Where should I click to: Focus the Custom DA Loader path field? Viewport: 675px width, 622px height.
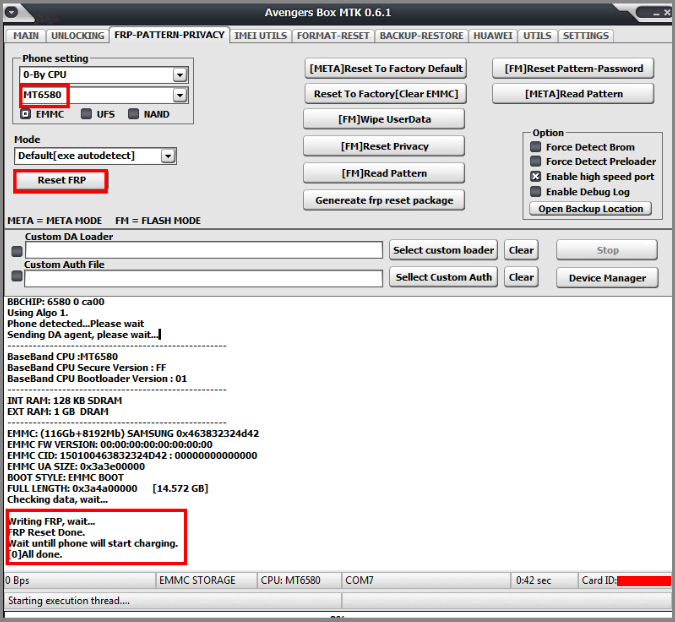pyautogui.click(x=204, y=251)
